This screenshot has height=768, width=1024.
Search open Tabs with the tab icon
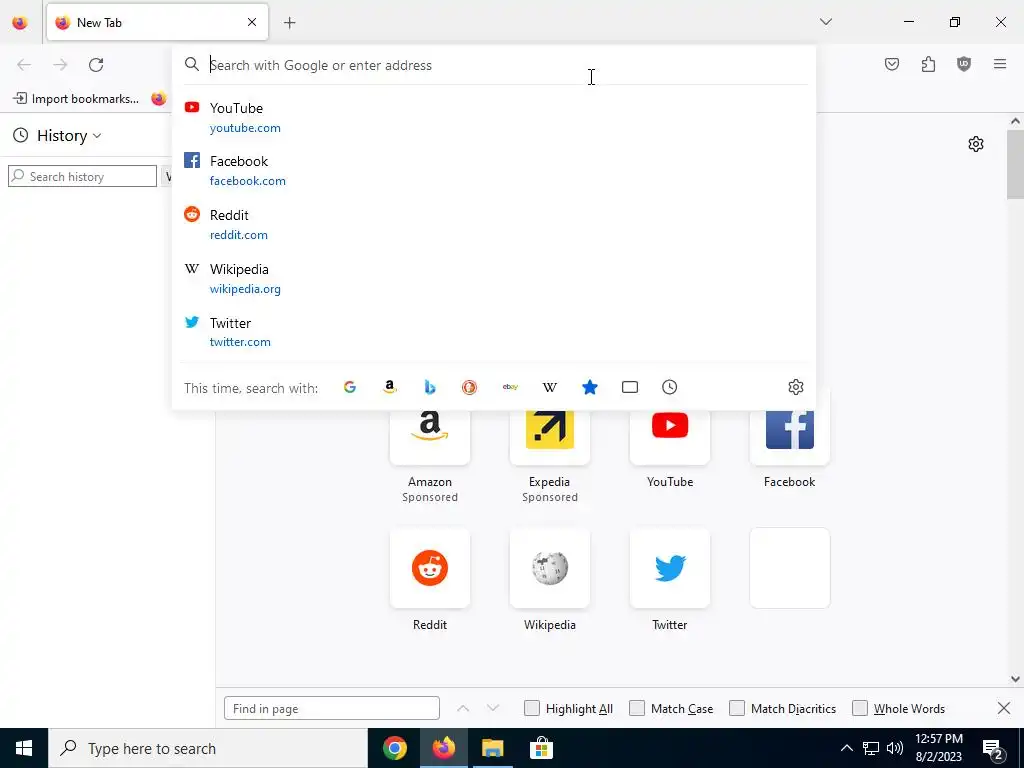pyautogui.click(x=630, y=387)
